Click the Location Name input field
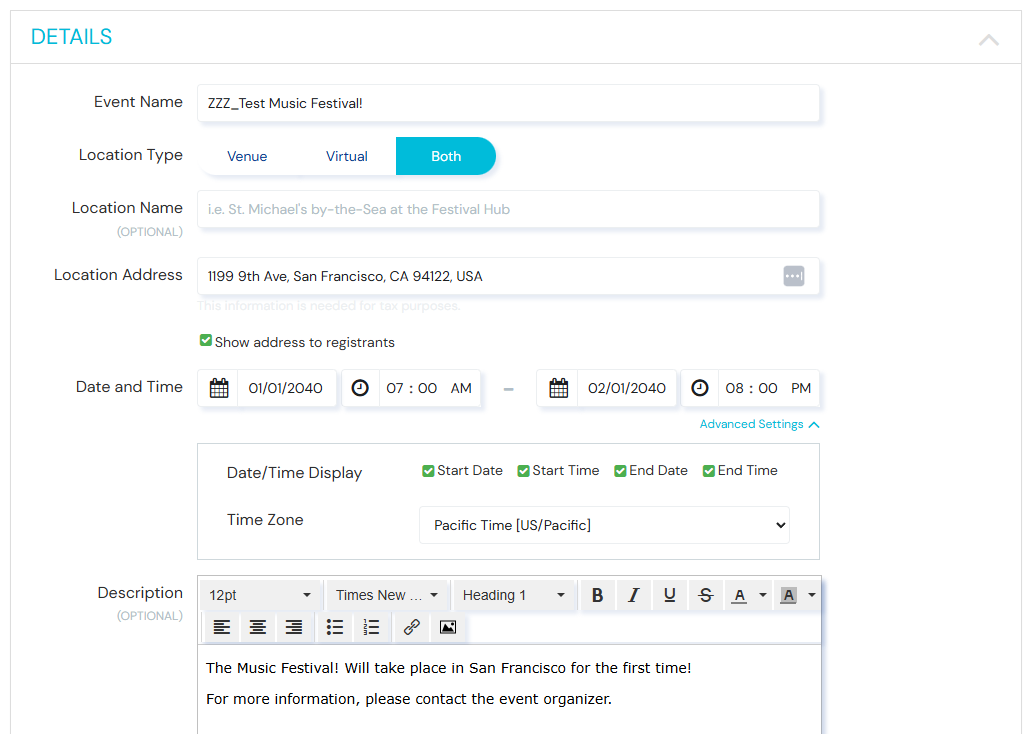Screen dimensions: 1036x734 (508, 209)
